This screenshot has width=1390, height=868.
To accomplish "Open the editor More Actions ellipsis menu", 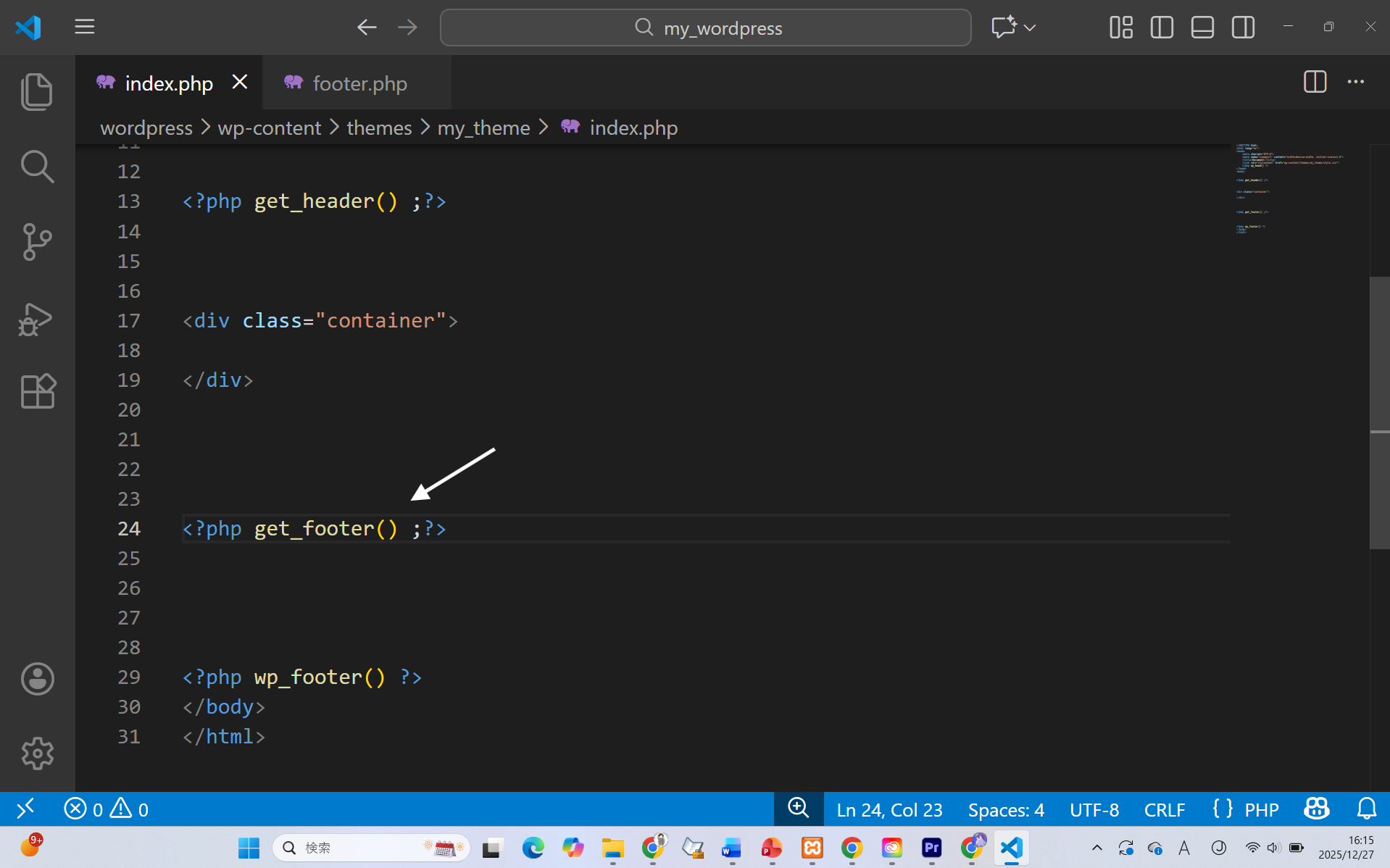I will [x=1355, y=82].
